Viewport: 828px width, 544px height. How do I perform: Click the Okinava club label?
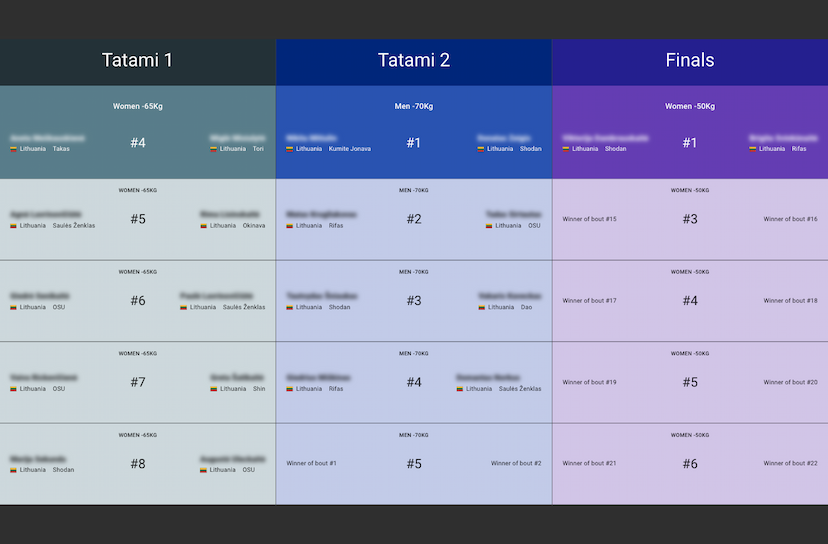[x=254, y=226]
